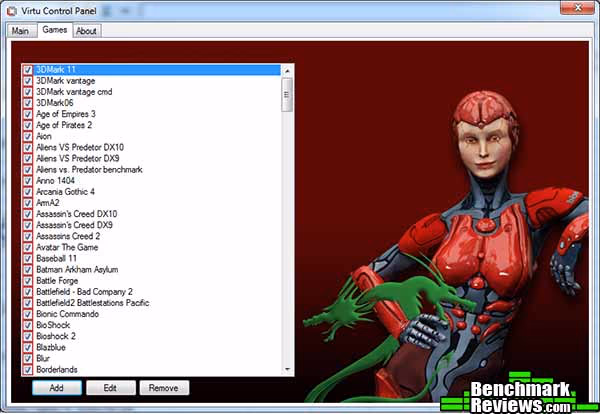Disable the Age of Pirates 2 checkbox
The image size is (600, 414).
pos(28,126)
